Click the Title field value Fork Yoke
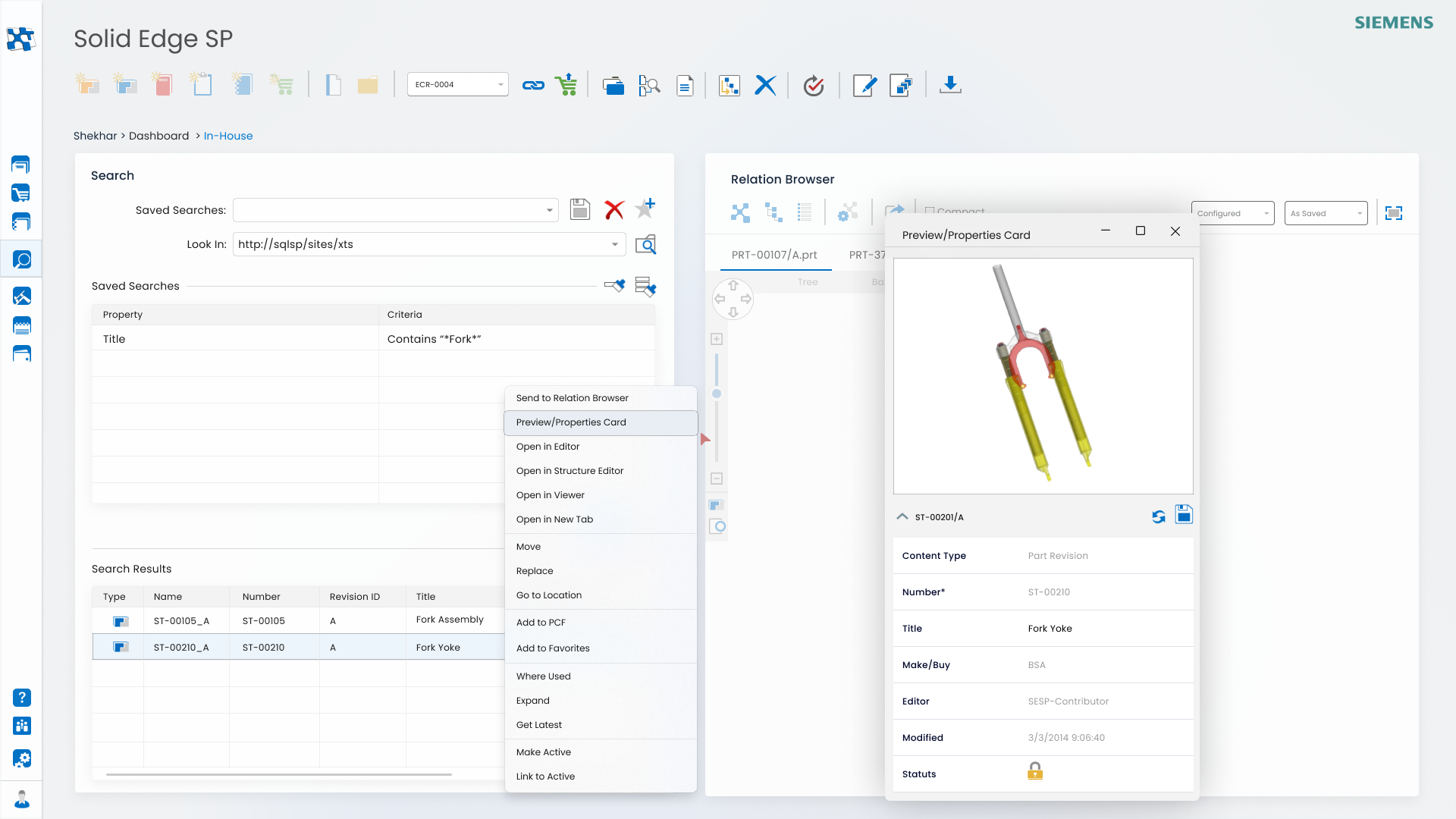The height and width of the screenshot is (819, 1456). coord(1050,629)
